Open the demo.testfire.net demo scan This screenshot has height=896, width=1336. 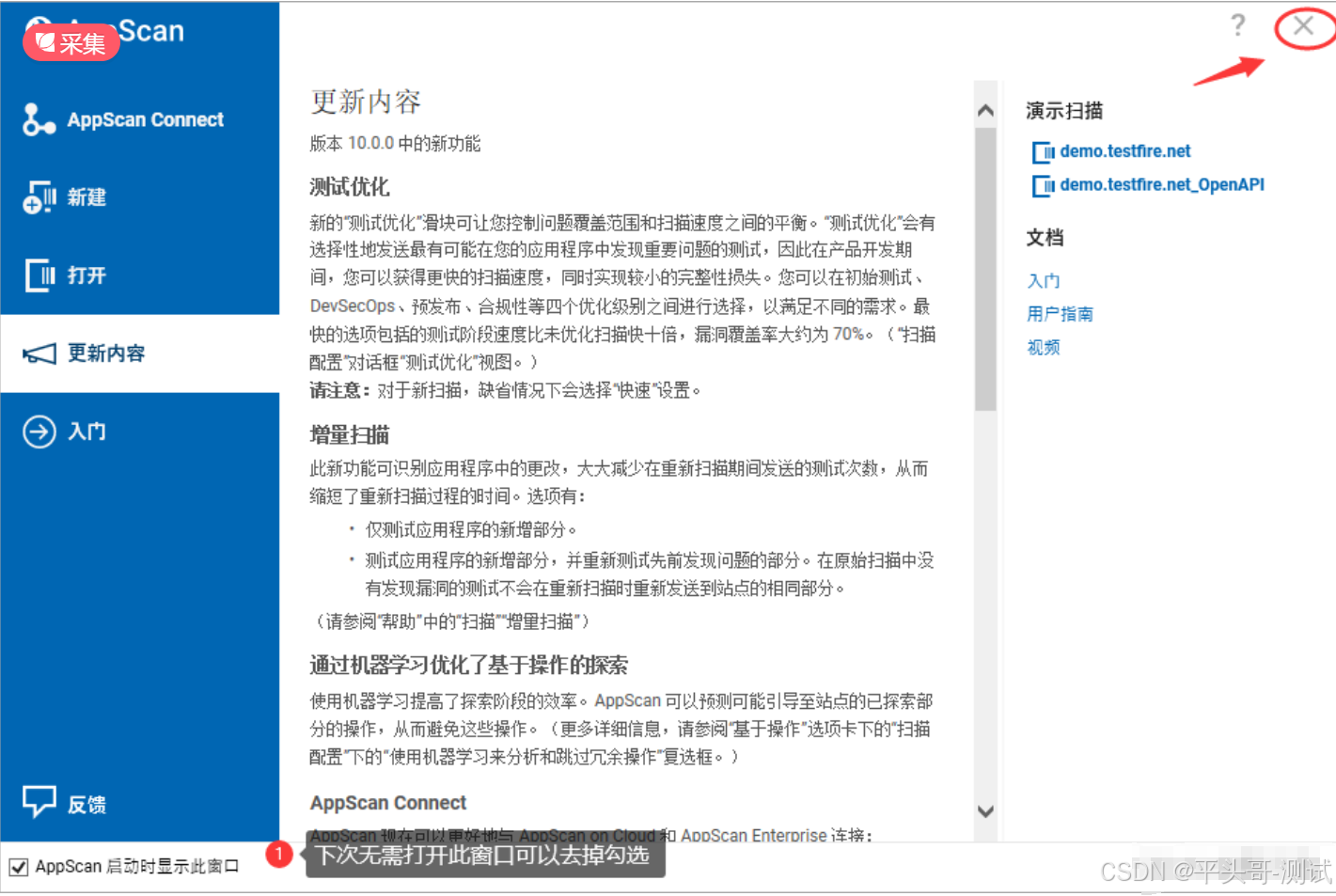tap(1124, 151)
